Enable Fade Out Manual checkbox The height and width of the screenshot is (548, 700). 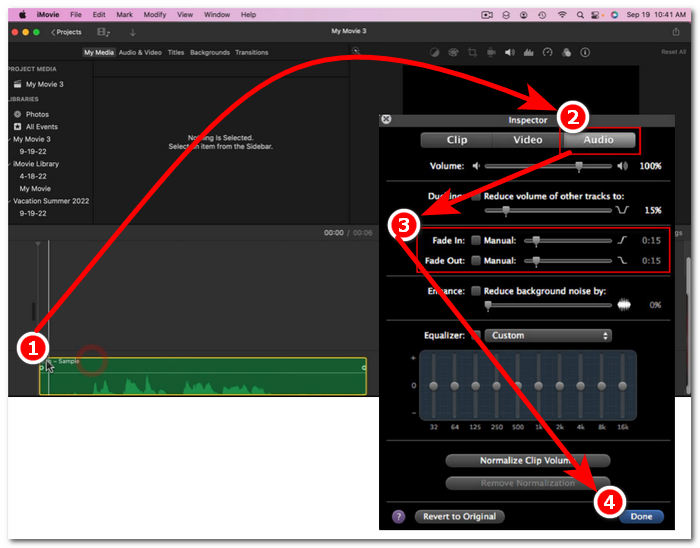point(476,261)
